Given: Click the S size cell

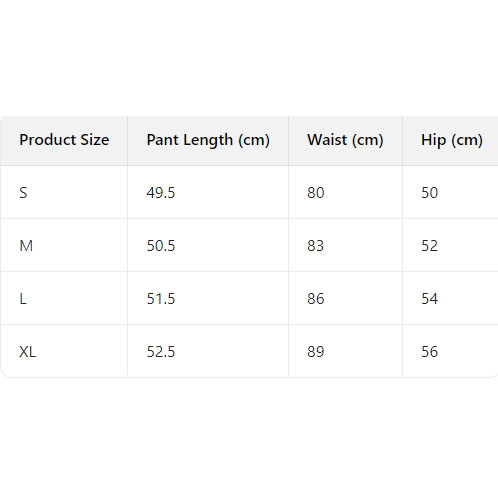Looking at the screenshot, I should [x=23, y=193].
